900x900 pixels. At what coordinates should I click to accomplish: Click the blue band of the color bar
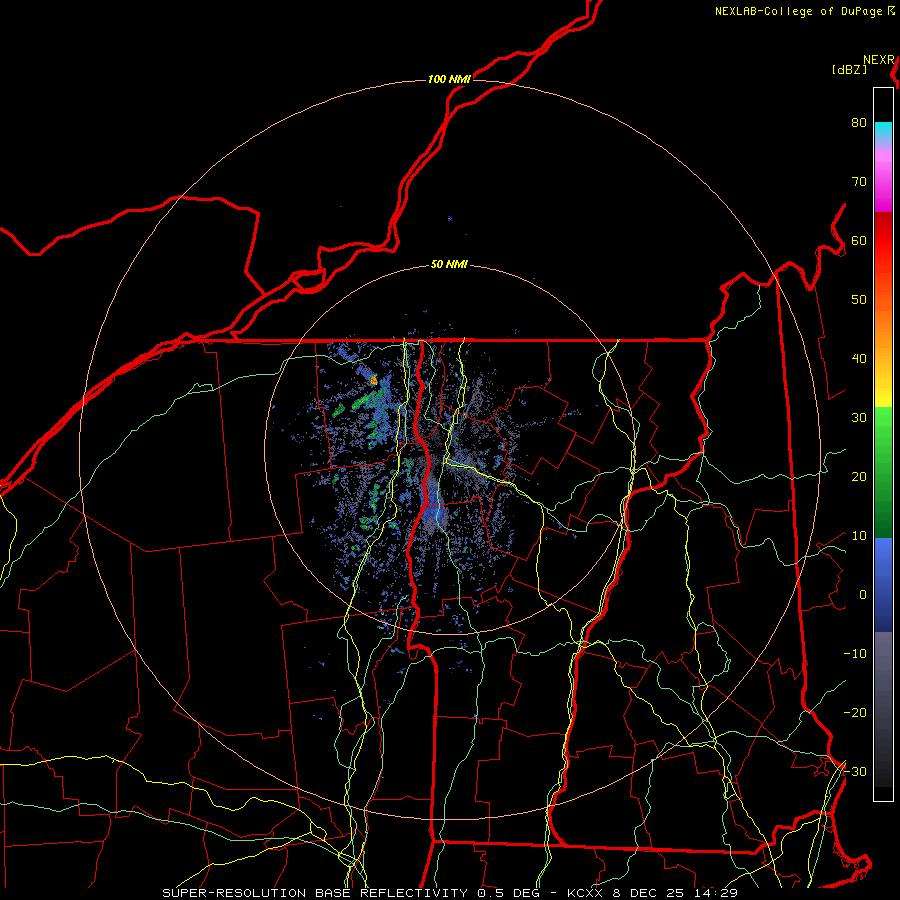coord(883,584)
